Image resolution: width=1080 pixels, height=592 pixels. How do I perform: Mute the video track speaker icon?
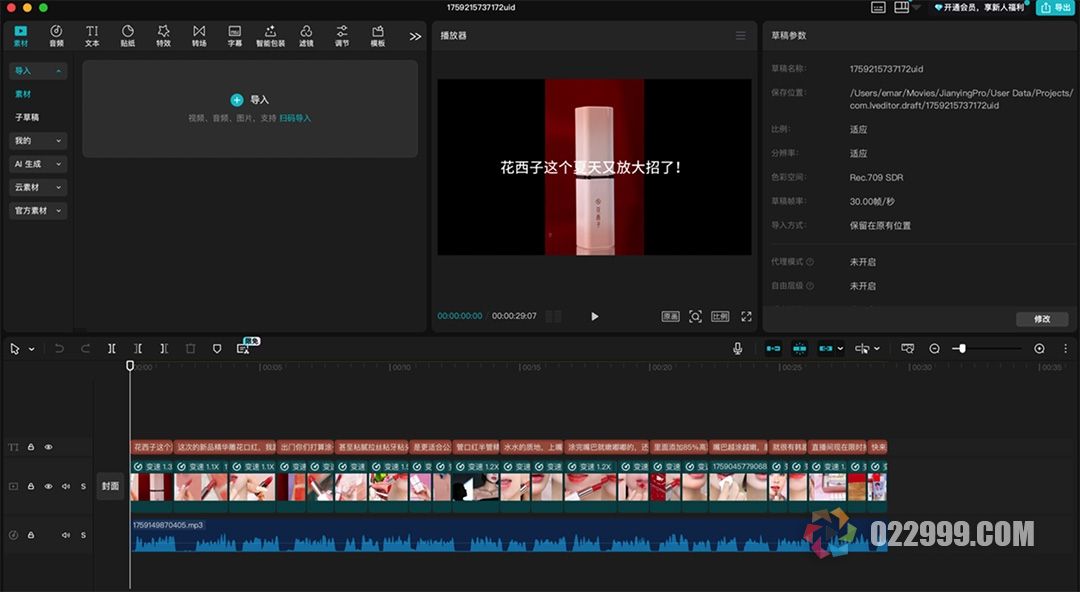(66, 487)
